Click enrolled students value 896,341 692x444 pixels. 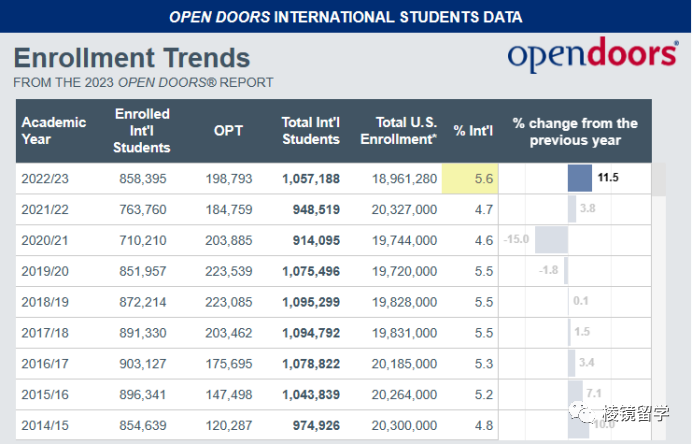coord(143,395)
